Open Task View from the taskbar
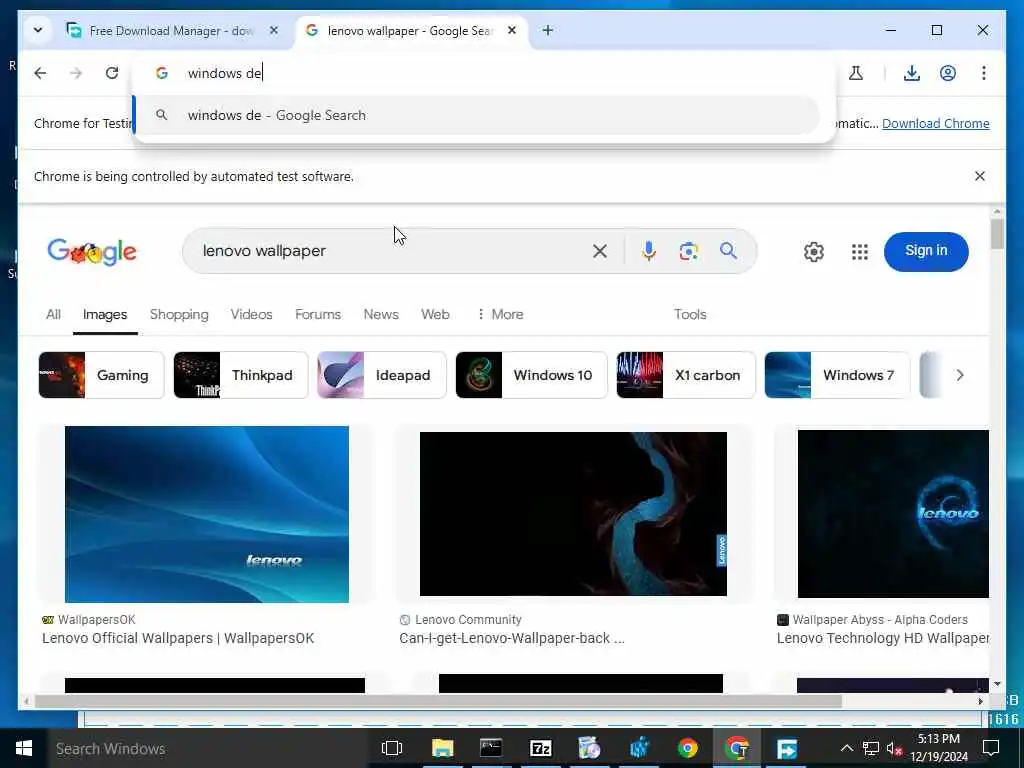Image resolution: width=1024 pixels, height=768 pixels. 392,748
